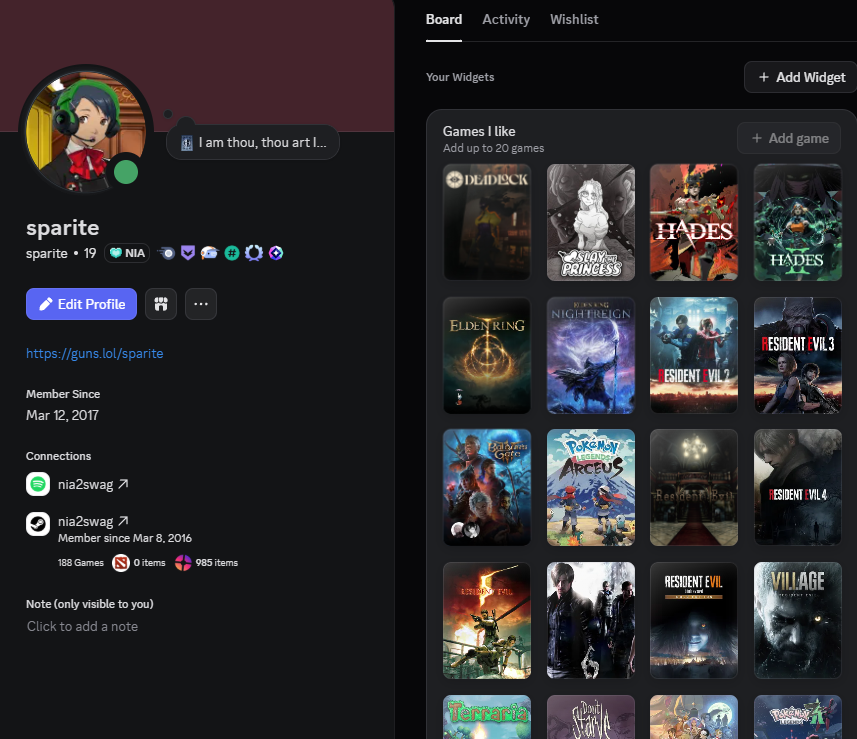Click the Spotify username nia2swag
The height and width of the screenshot is (739, 857).
pos(85,484)
